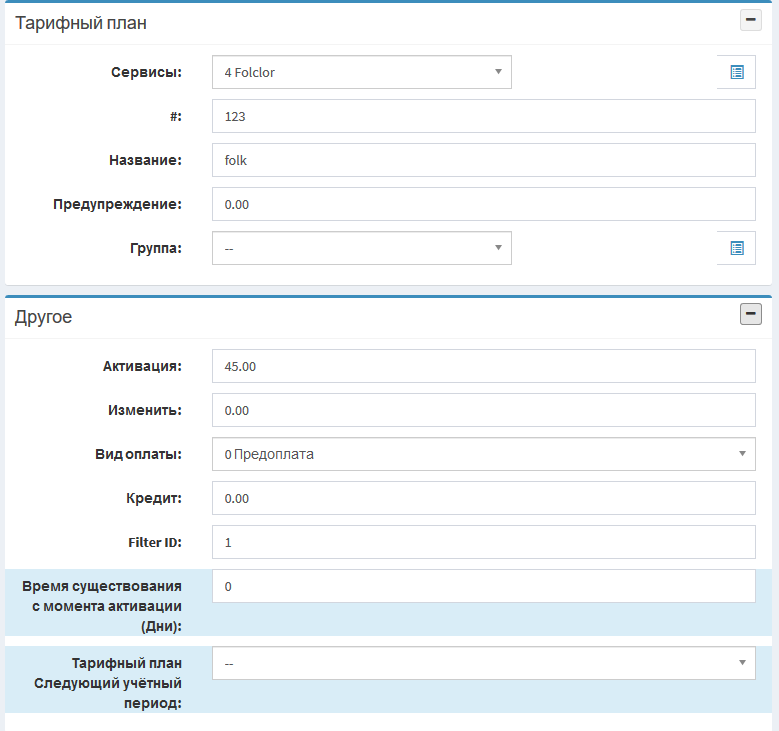Image resolution: width=779 pixels, height=731 pixels.
Task: Click the Тарифный план panel heading
Action: pyautogui.click(x=81, y=21)
